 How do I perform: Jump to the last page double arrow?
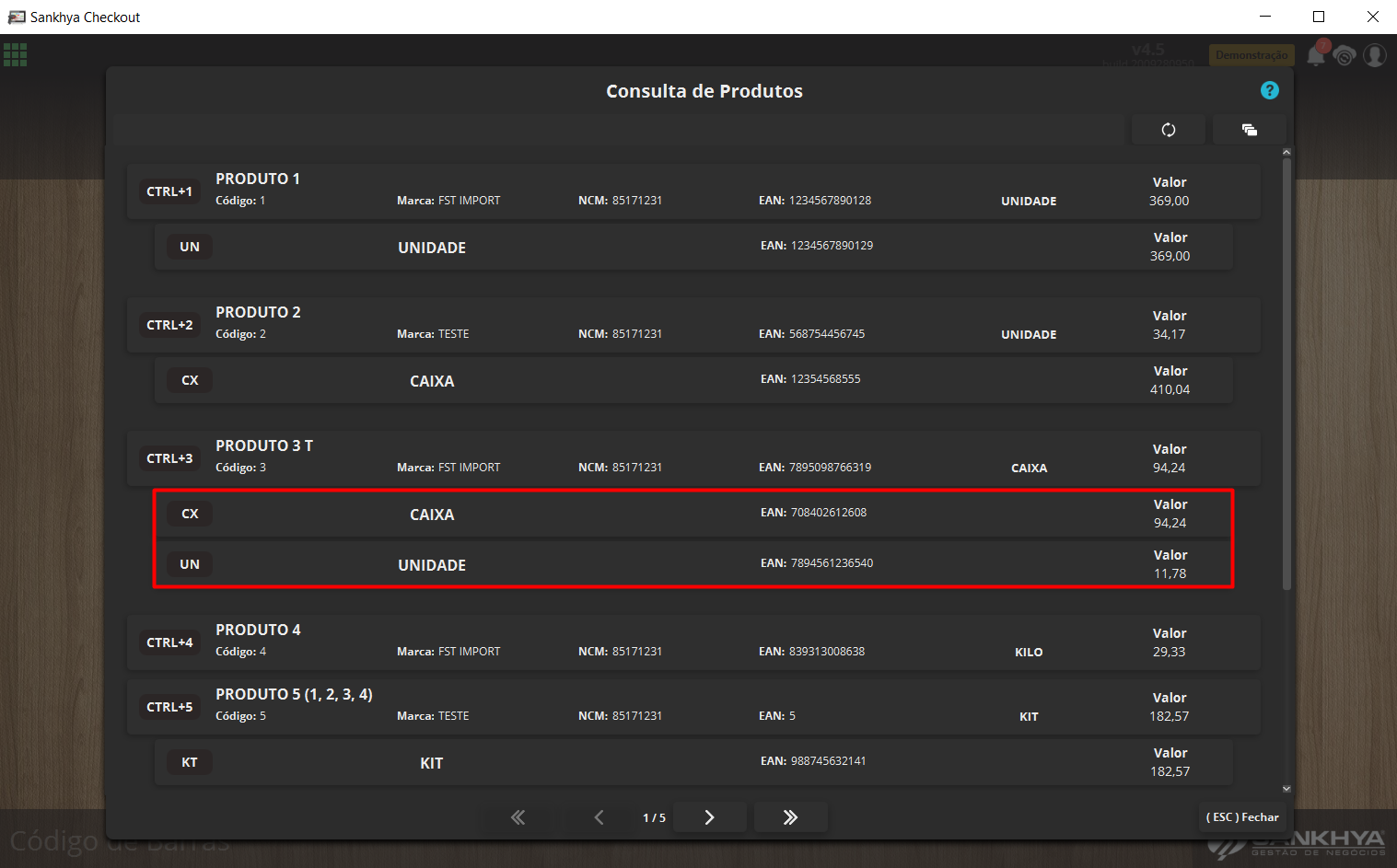point(790,817)
